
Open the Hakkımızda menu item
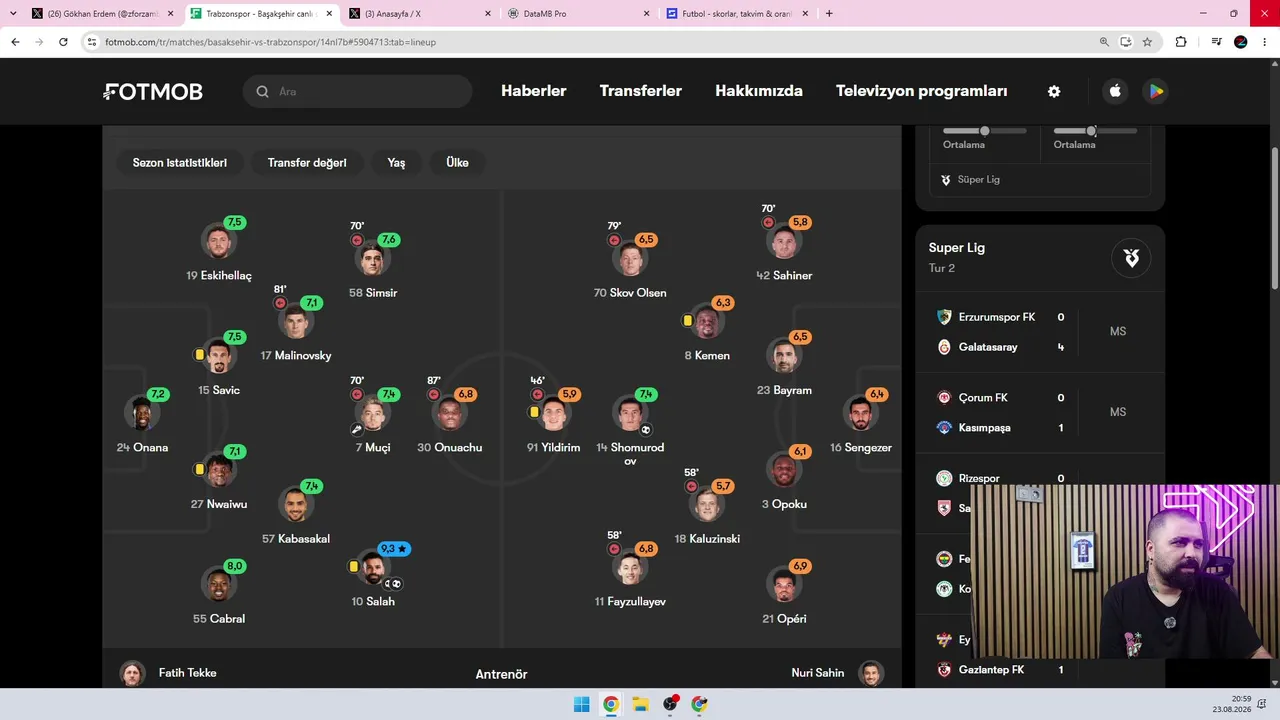click(x=759, y=91)
